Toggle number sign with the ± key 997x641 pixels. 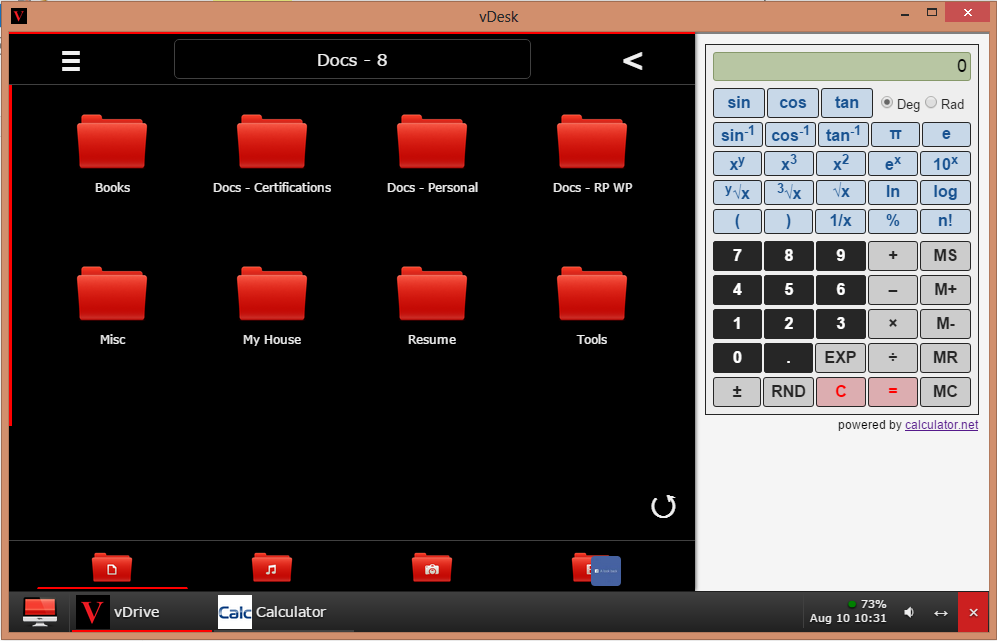tap(737, 391)
